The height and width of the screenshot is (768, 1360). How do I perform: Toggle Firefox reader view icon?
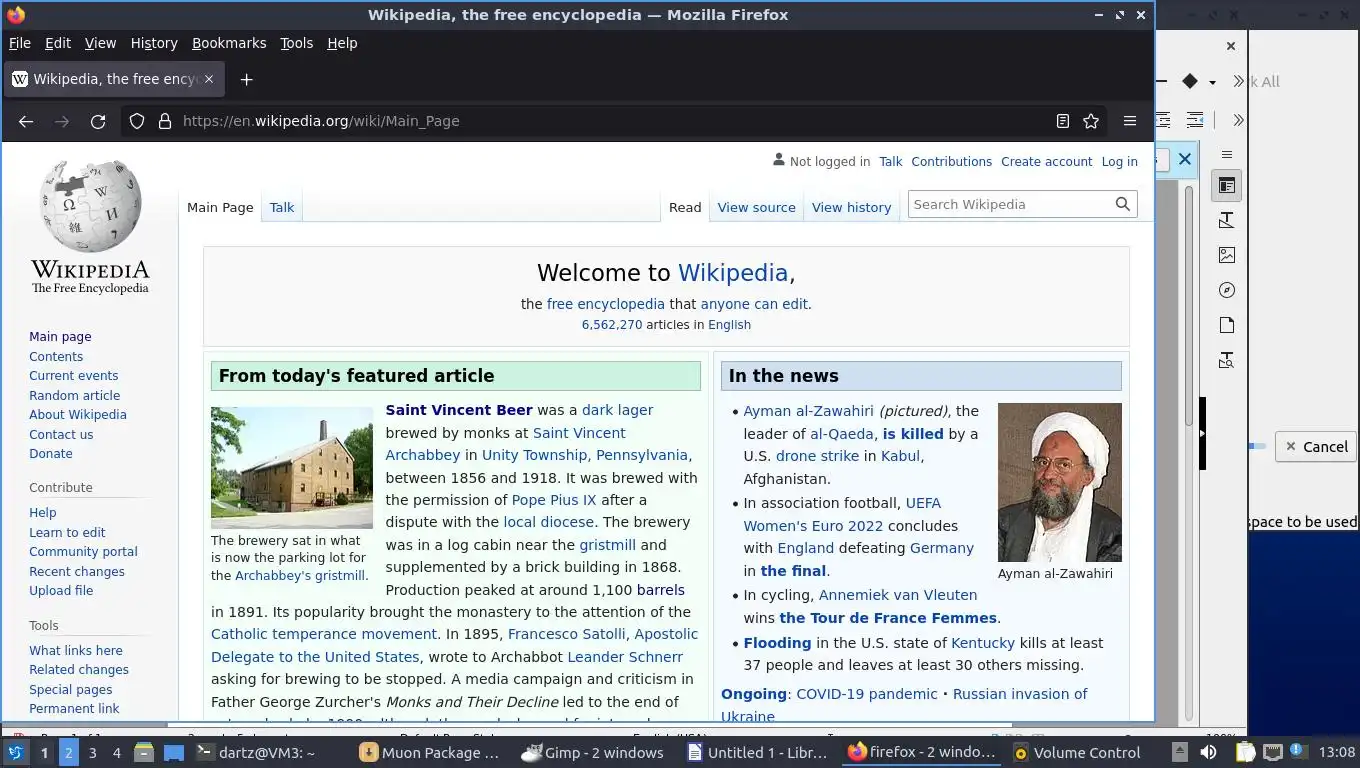coord(1063,121)
